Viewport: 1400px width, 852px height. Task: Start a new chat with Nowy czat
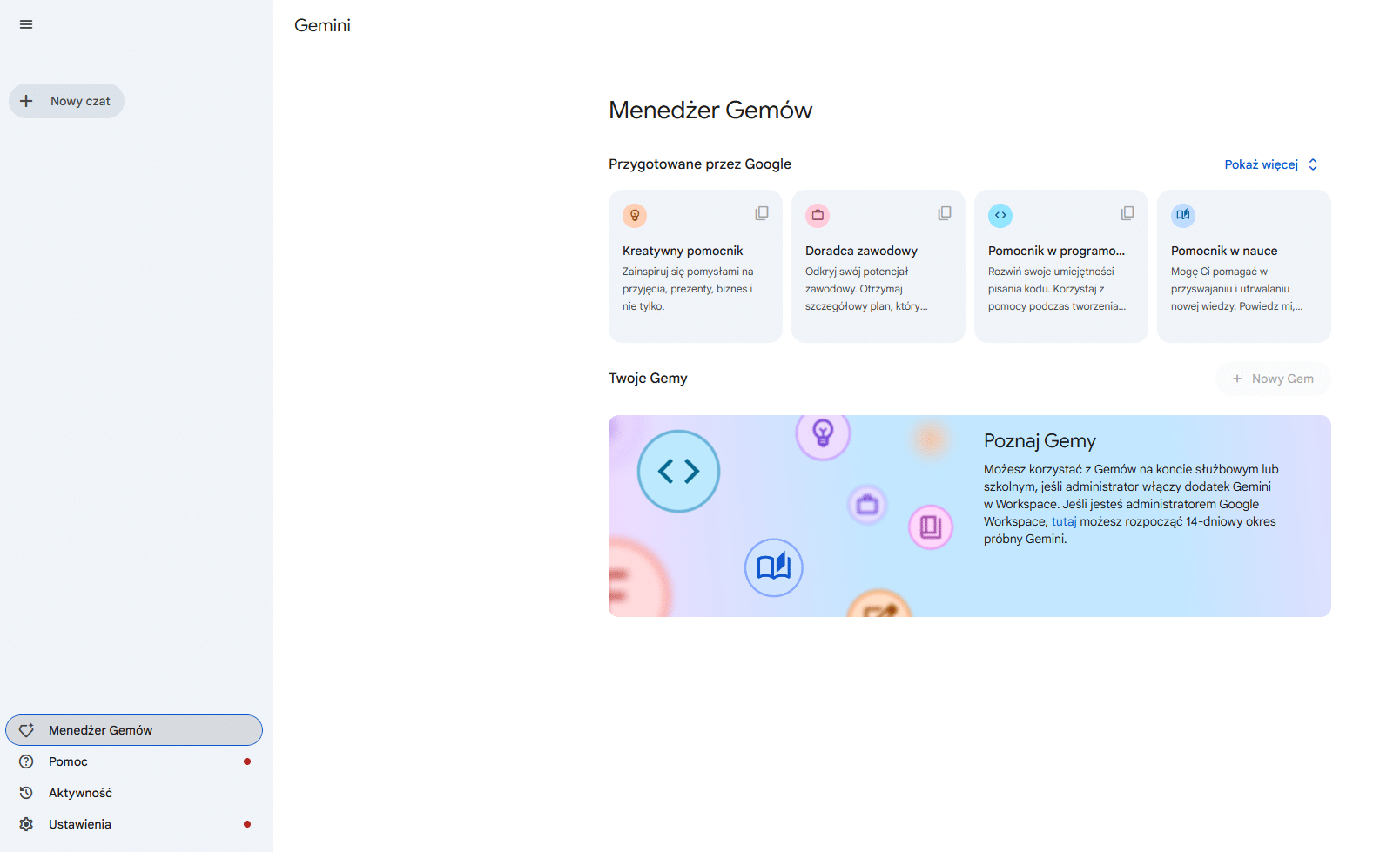coord(66,101)
